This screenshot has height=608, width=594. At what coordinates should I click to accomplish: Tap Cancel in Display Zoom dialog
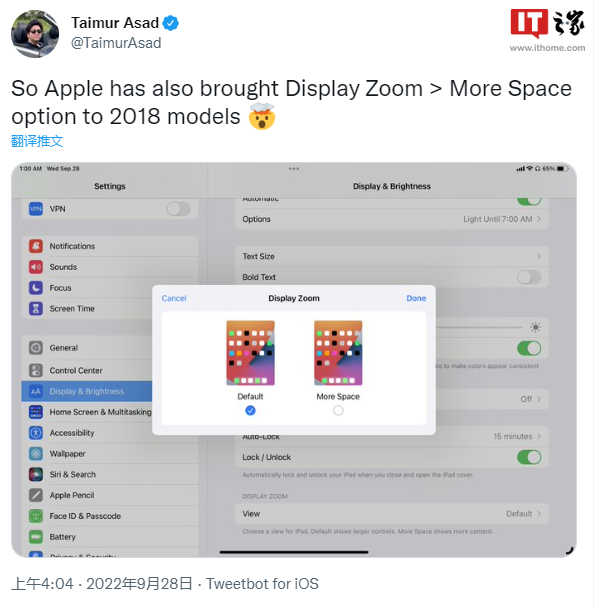point(174,298)
